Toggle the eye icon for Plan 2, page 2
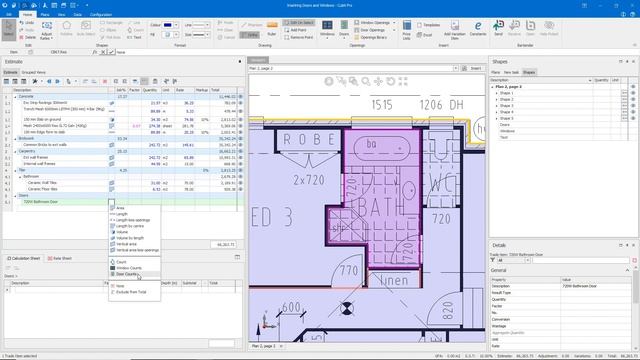 click(x=633, y=87)
